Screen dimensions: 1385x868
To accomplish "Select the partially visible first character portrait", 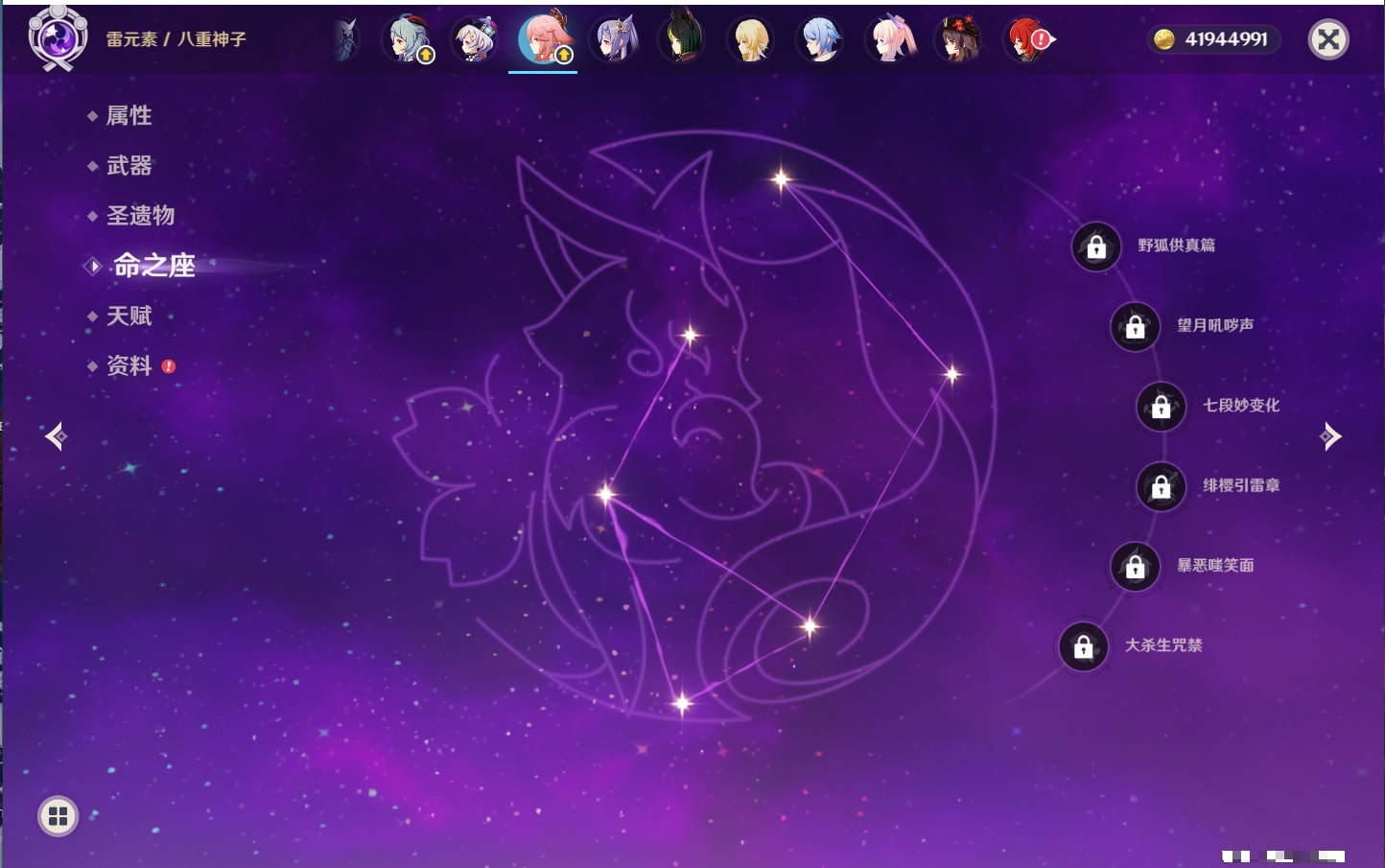I will [346, 39].
